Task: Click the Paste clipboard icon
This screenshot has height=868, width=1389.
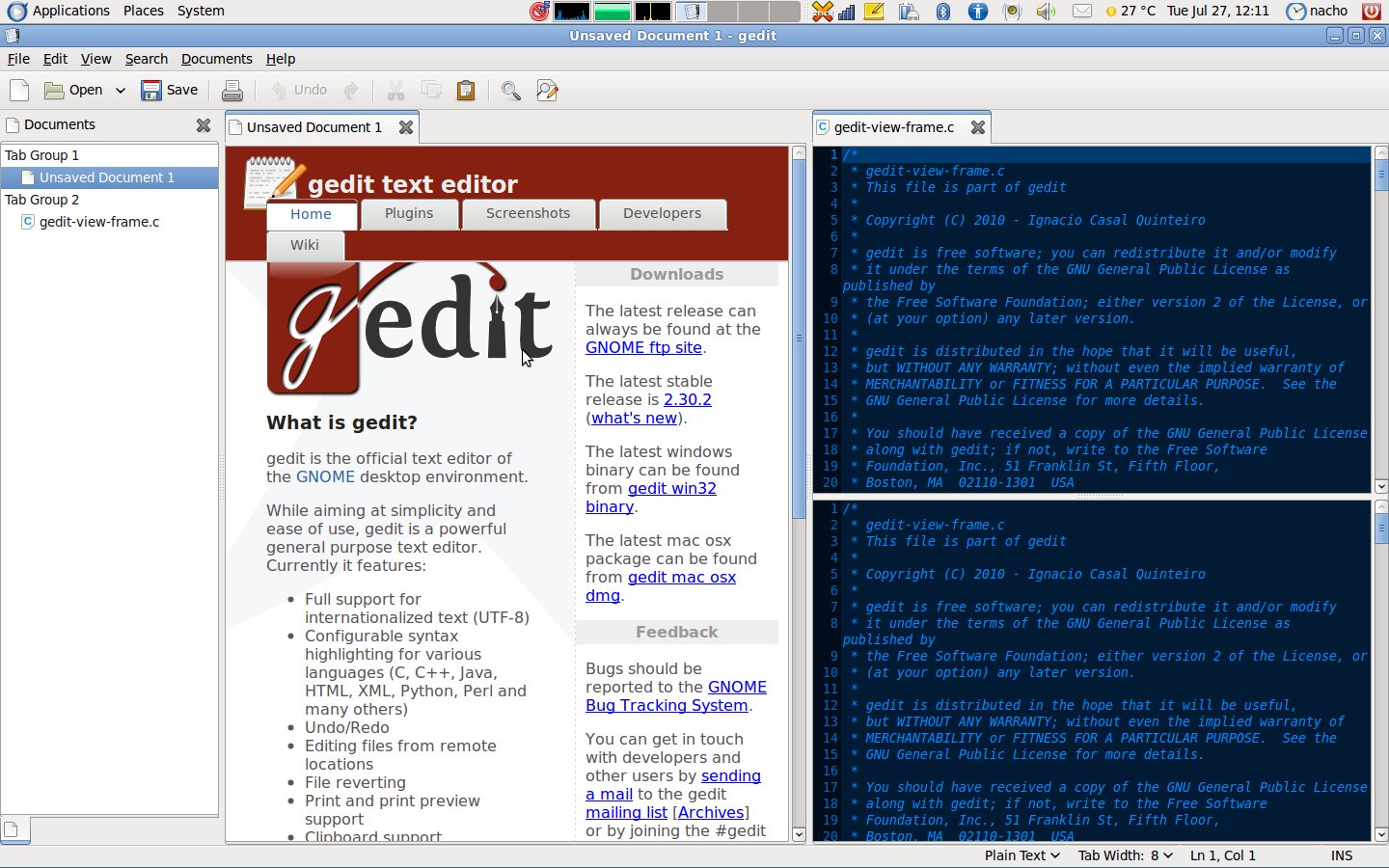Action: click(x=466, y=91)
